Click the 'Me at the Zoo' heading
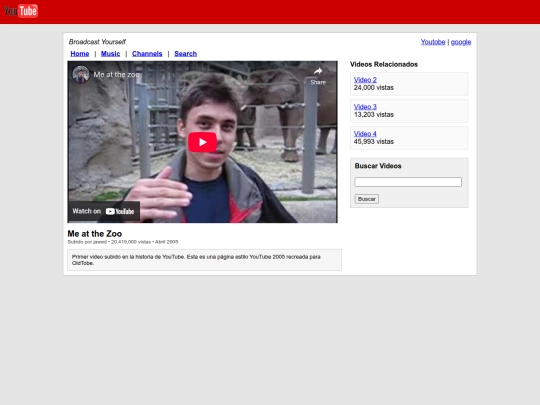The image size is (540, 405). coord(95,233)
